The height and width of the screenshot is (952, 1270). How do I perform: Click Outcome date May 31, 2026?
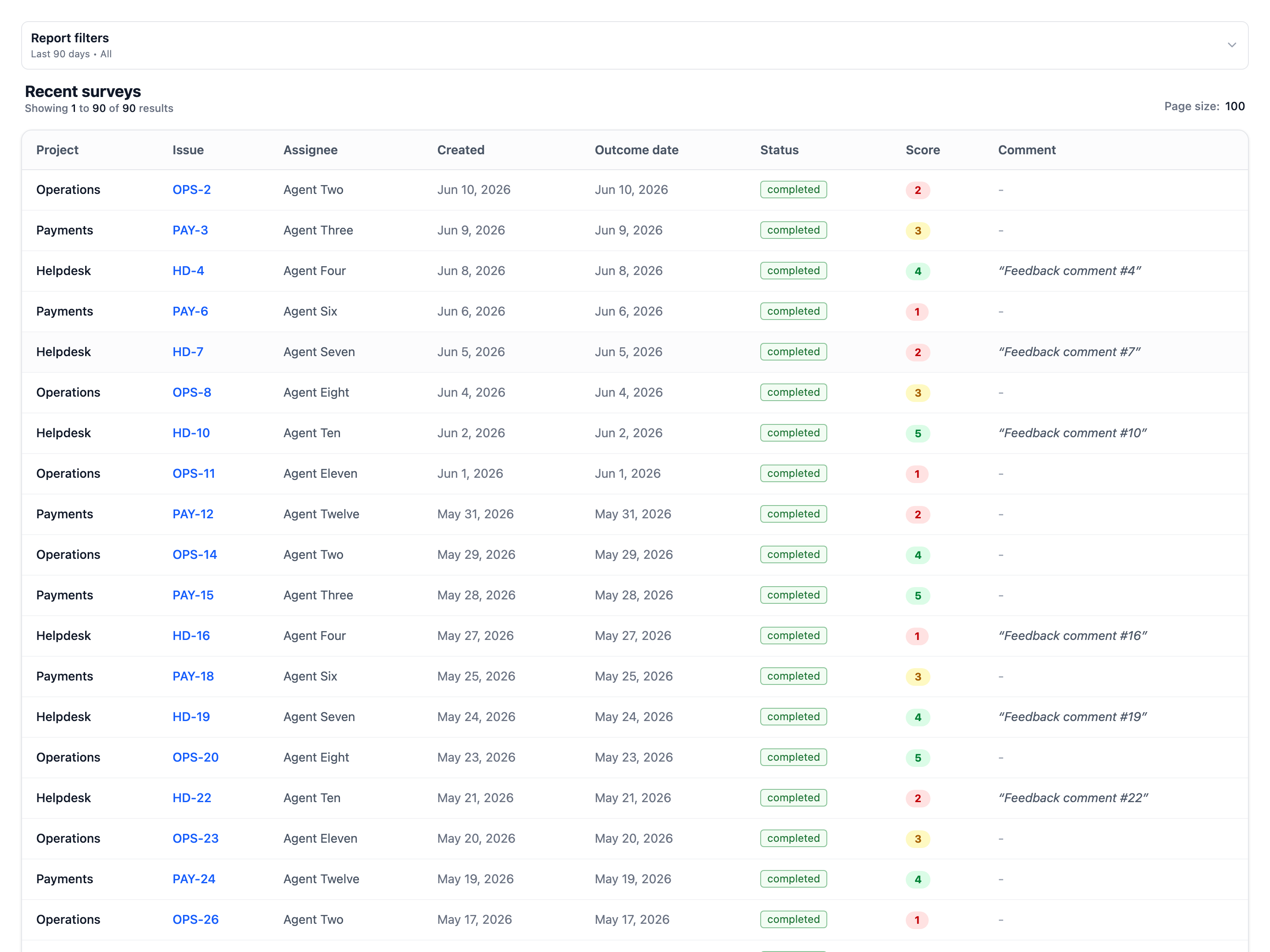[633, 514]
